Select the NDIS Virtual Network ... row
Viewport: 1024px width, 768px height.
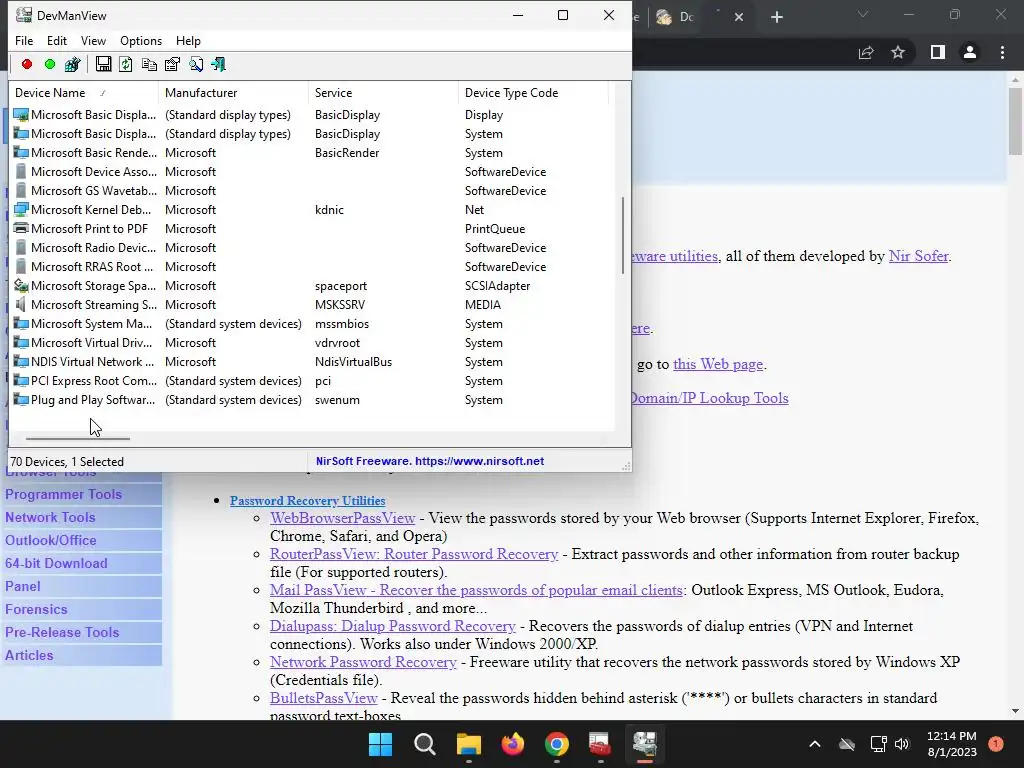[x=312, y=362]
